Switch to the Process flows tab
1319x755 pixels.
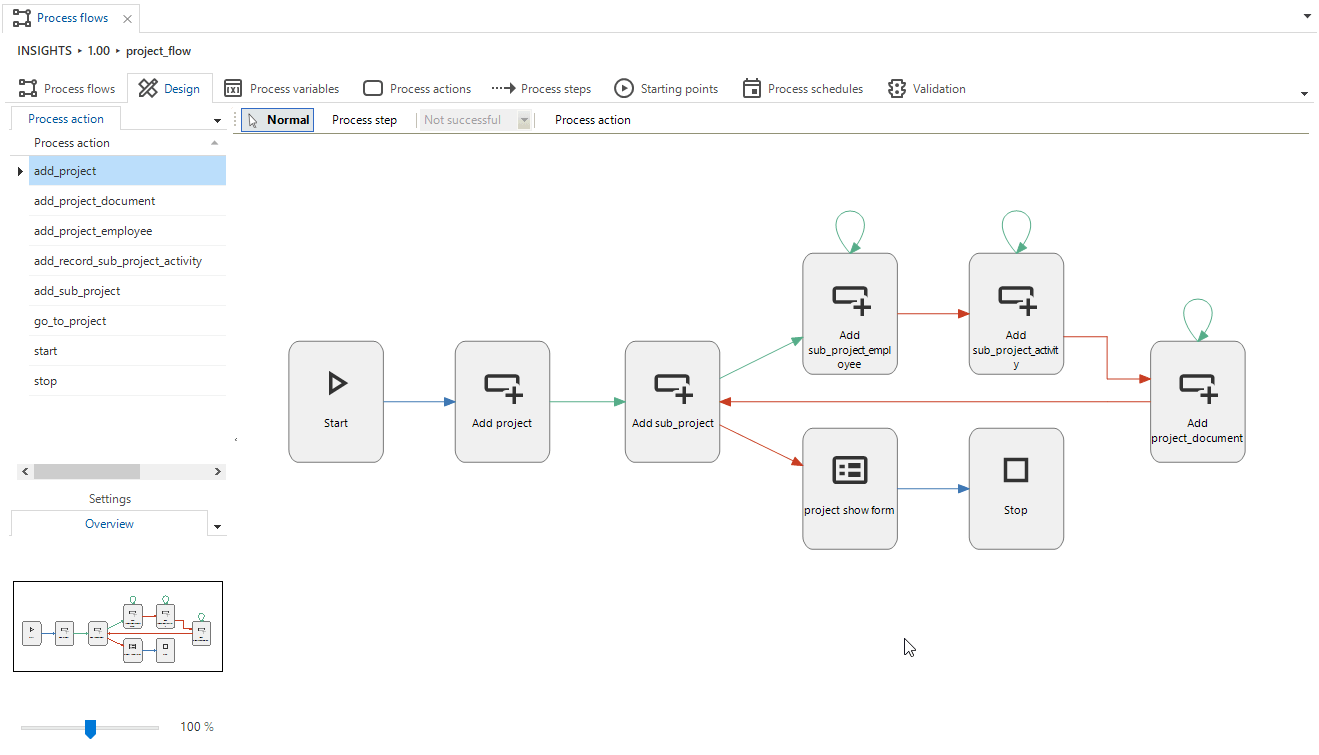[68, 89]
